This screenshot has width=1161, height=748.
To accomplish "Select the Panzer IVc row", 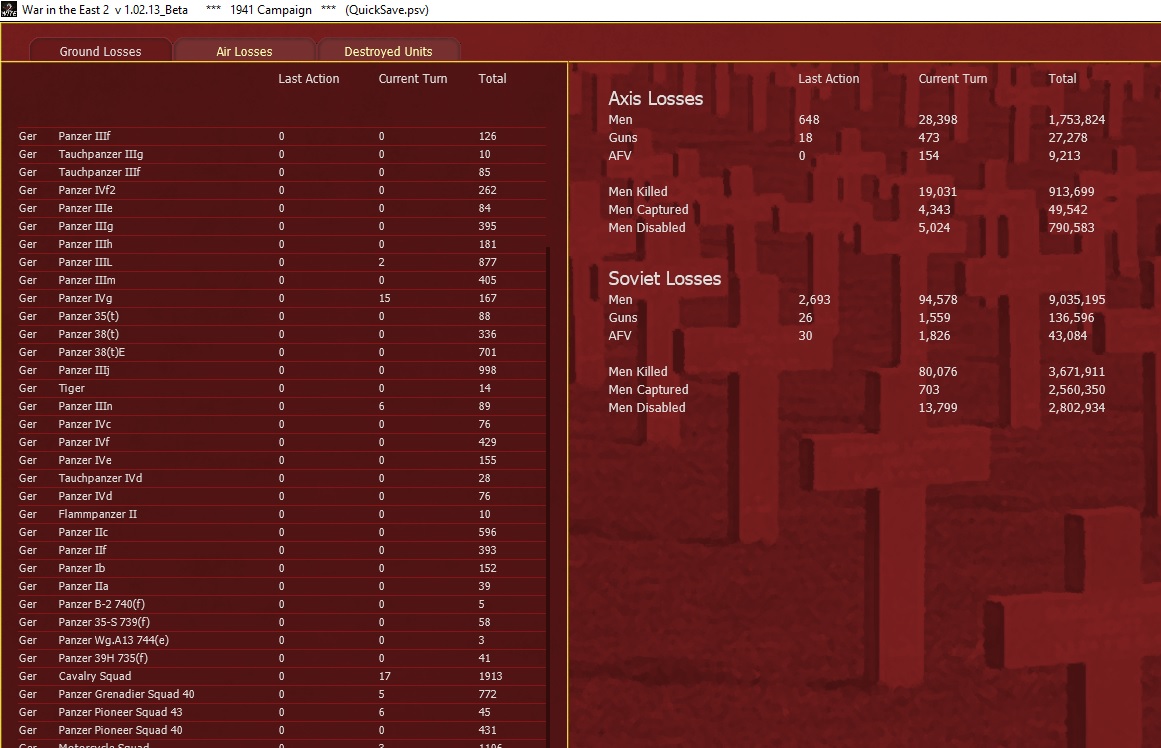I will coord(282,424).
